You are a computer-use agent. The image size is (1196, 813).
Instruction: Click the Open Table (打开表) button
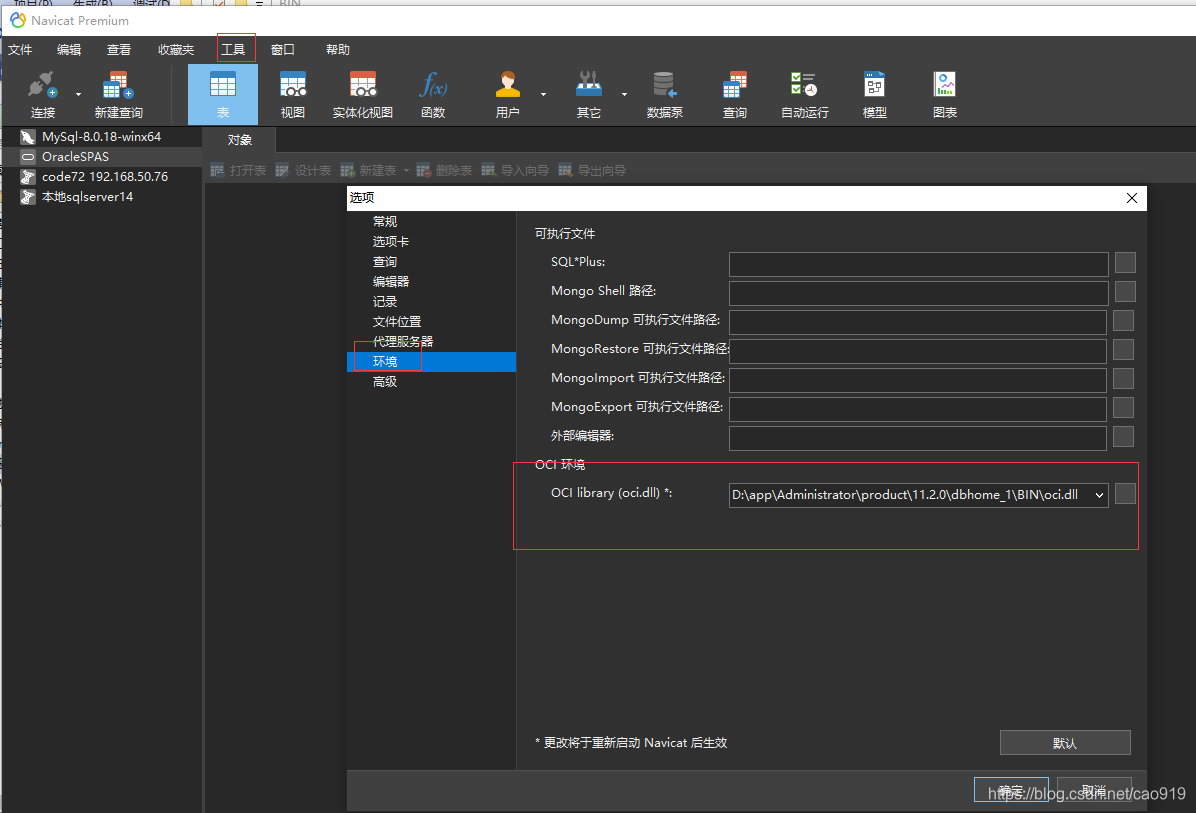[238, 170]
